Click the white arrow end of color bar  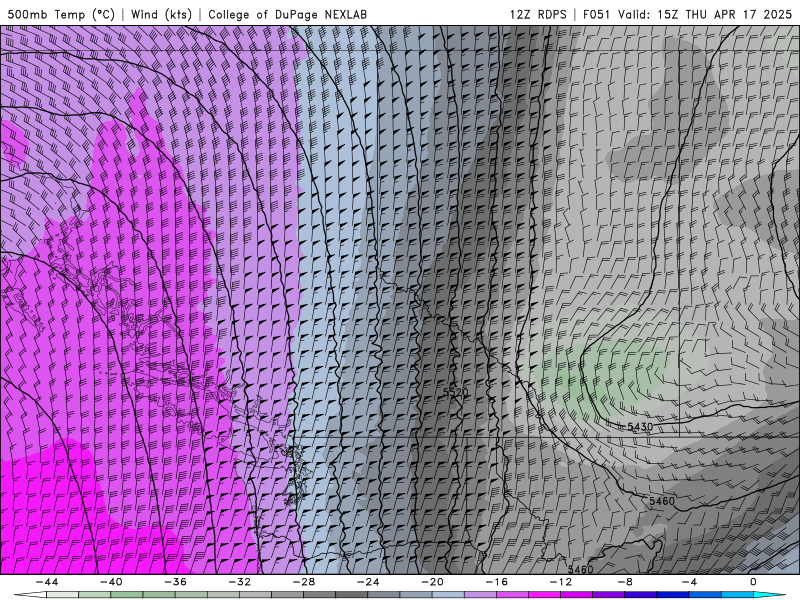click(x=30, y=595)
